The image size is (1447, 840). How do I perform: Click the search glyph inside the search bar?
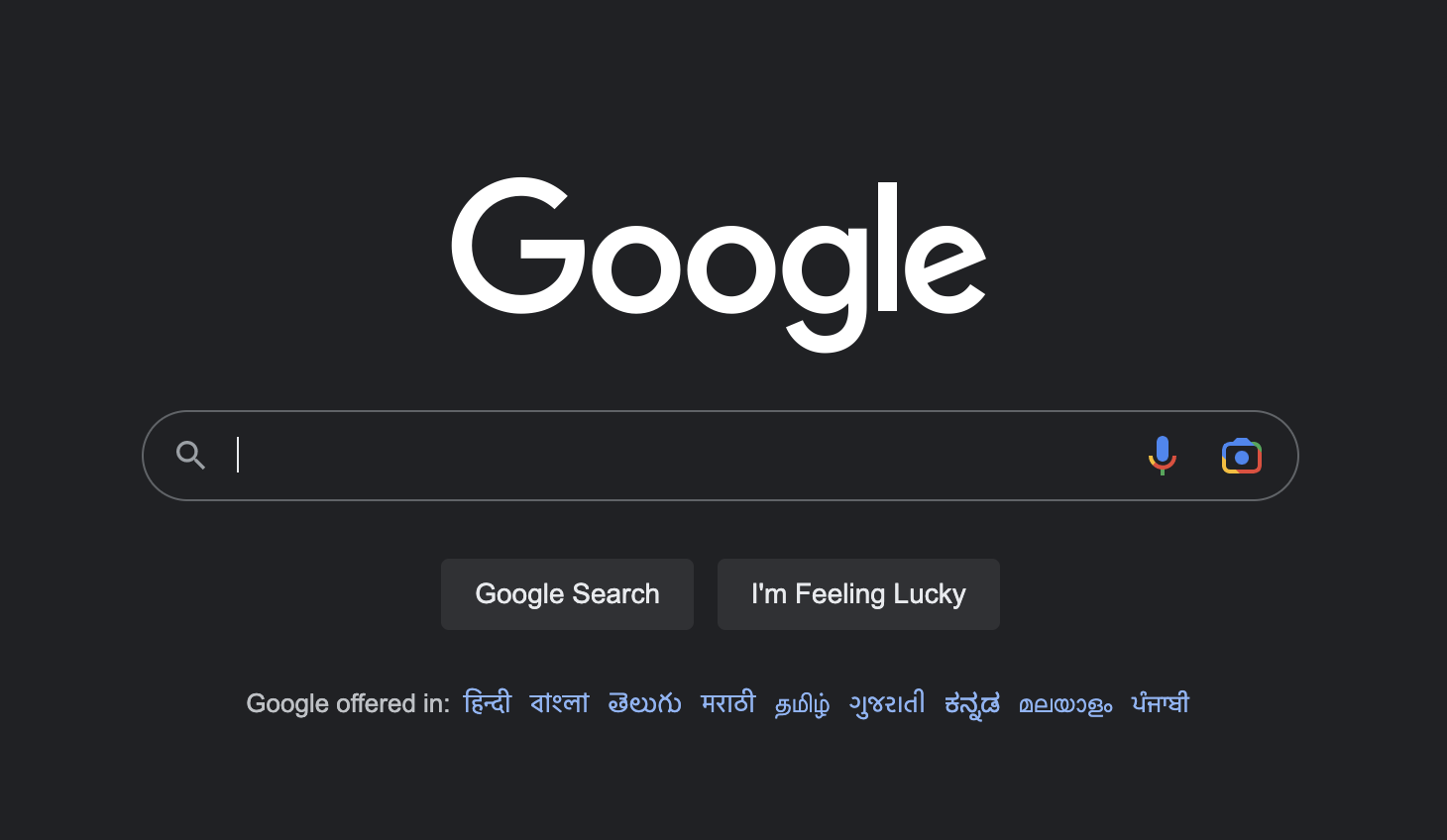[190, 455]
